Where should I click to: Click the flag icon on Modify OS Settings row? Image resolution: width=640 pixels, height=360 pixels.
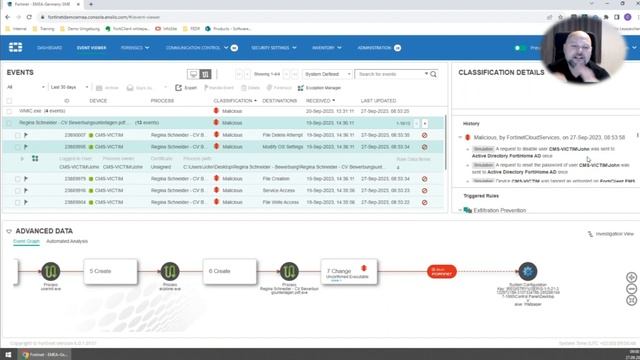[26, 147]
